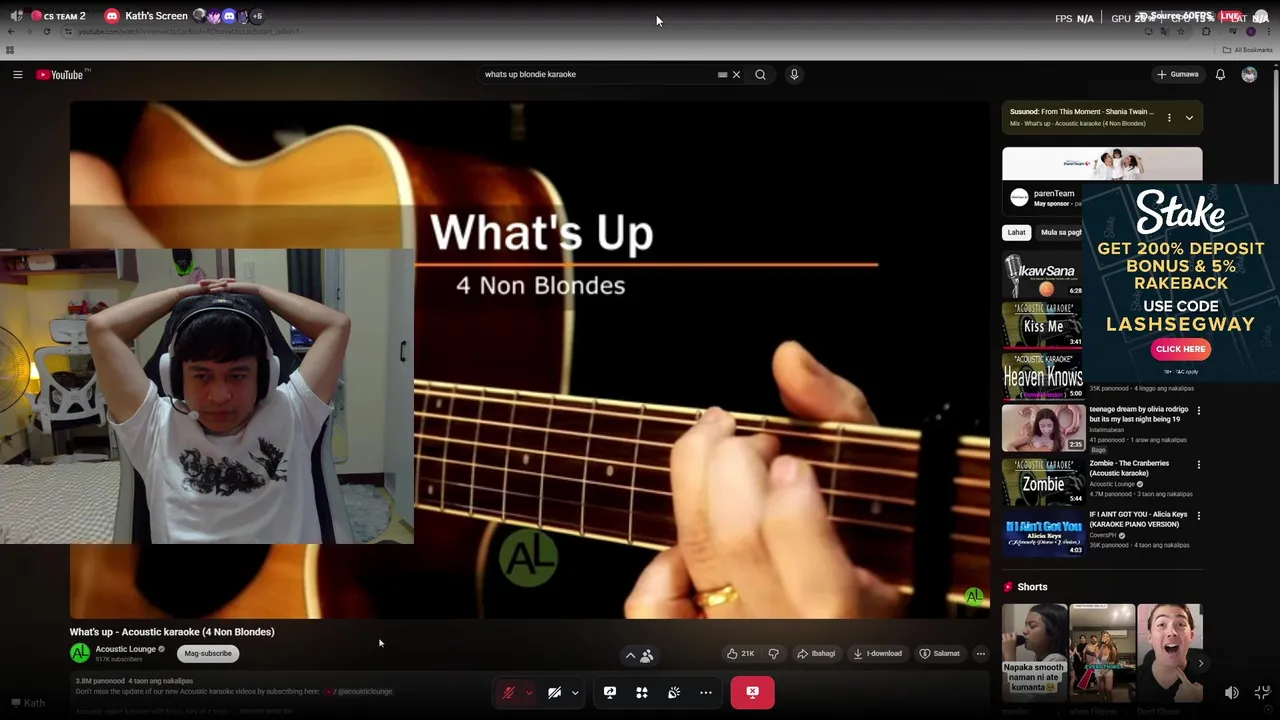Open playlist options three-dot menu
1280x720 pixels.
point(1169,117)
